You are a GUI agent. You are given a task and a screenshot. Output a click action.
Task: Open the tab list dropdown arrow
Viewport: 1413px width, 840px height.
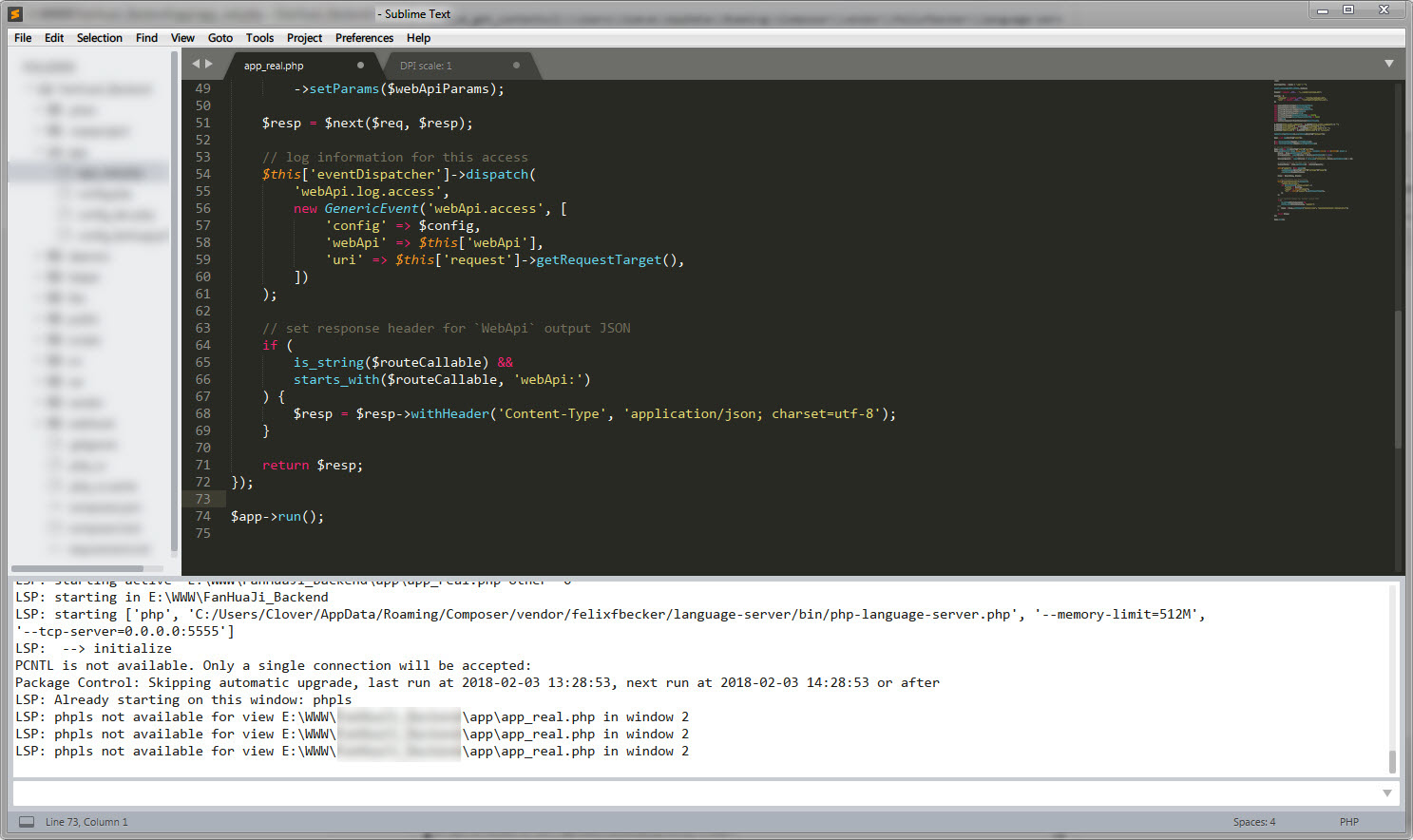pos(1388,64)
